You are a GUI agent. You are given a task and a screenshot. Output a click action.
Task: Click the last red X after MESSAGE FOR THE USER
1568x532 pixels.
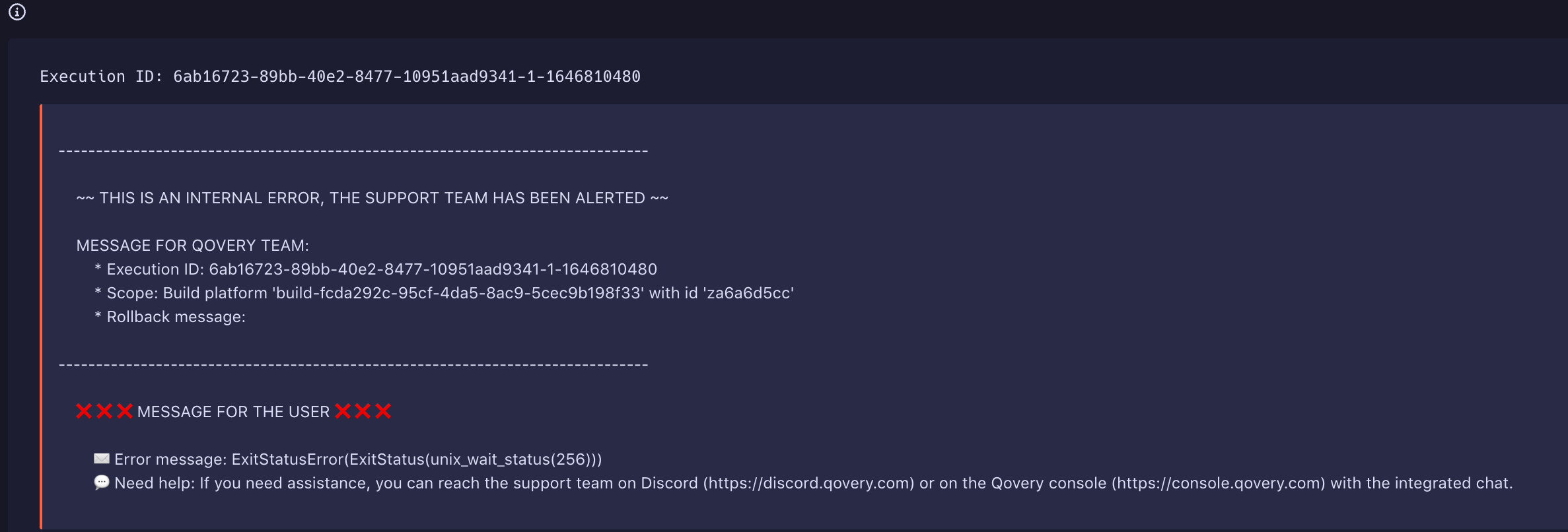pyautogui.click(x=383, y=411)
